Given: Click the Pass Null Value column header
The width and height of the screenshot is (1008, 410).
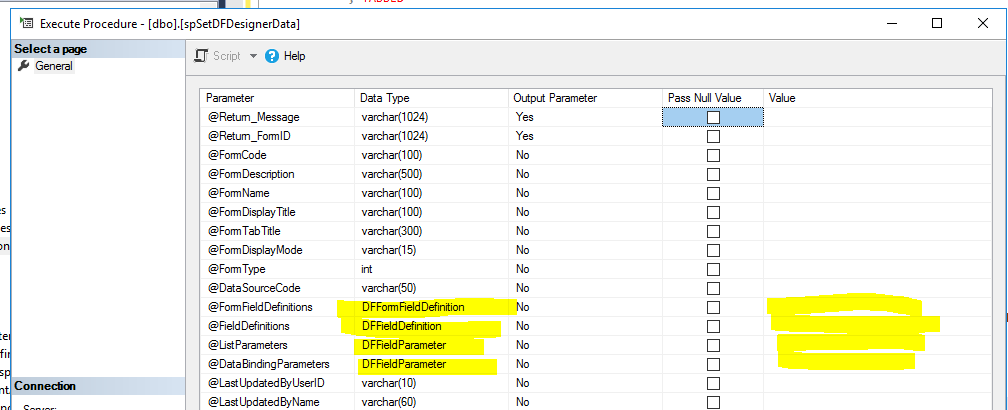Looking at the screenshot, I should pos(713,98).
